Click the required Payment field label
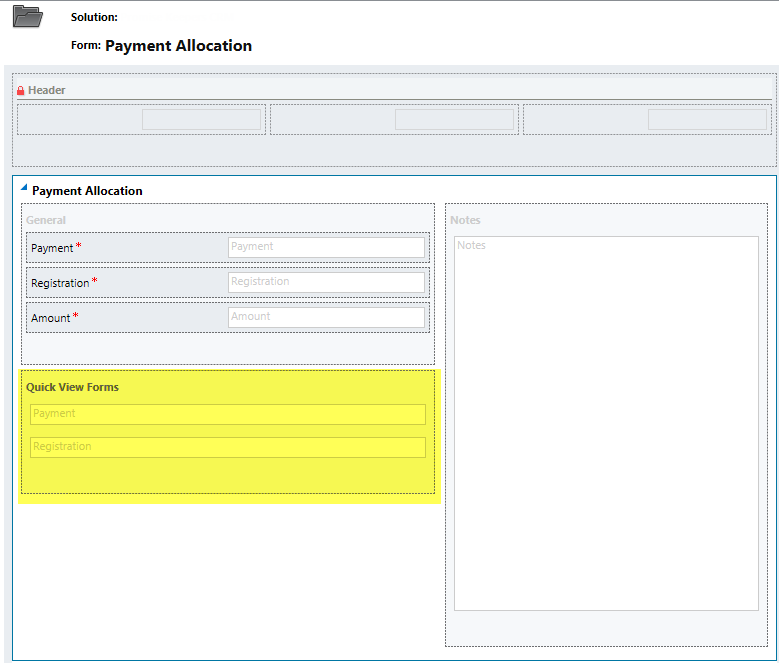Screen dimensions: 779x663 [52, 248]
